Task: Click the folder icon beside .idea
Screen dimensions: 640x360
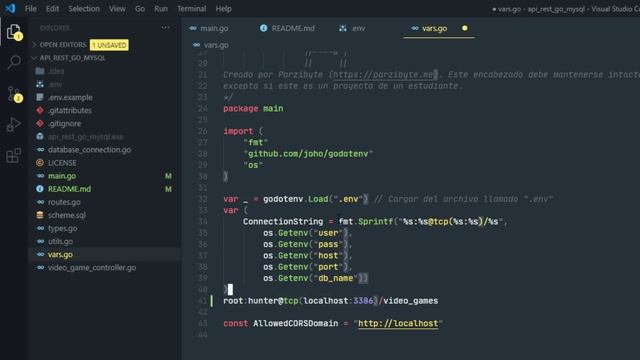Action: tap(40, 71)
